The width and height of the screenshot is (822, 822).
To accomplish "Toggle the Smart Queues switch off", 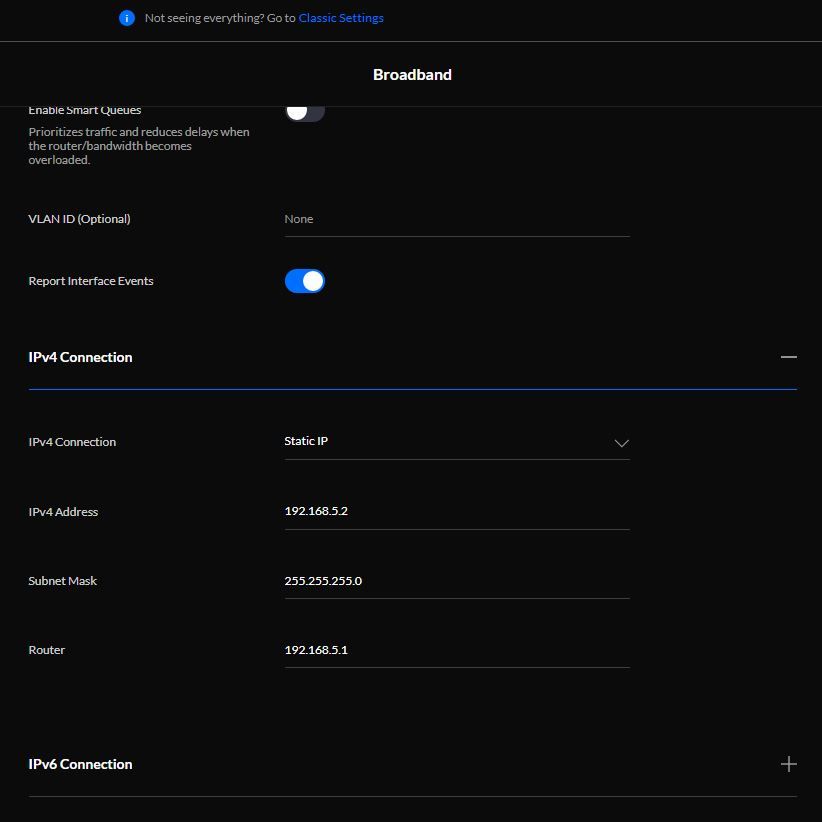I will click(x=304, y=111).
